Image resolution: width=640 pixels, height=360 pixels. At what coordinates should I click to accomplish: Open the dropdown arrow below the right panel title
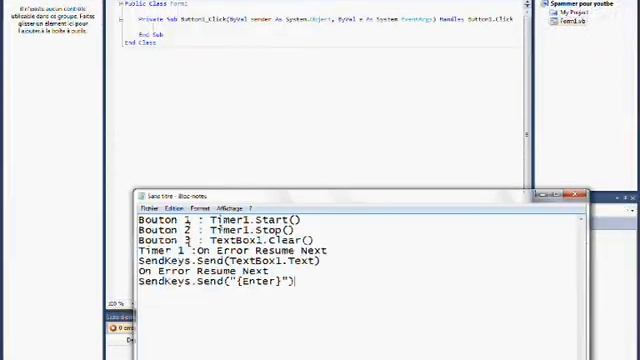[632, 211]
